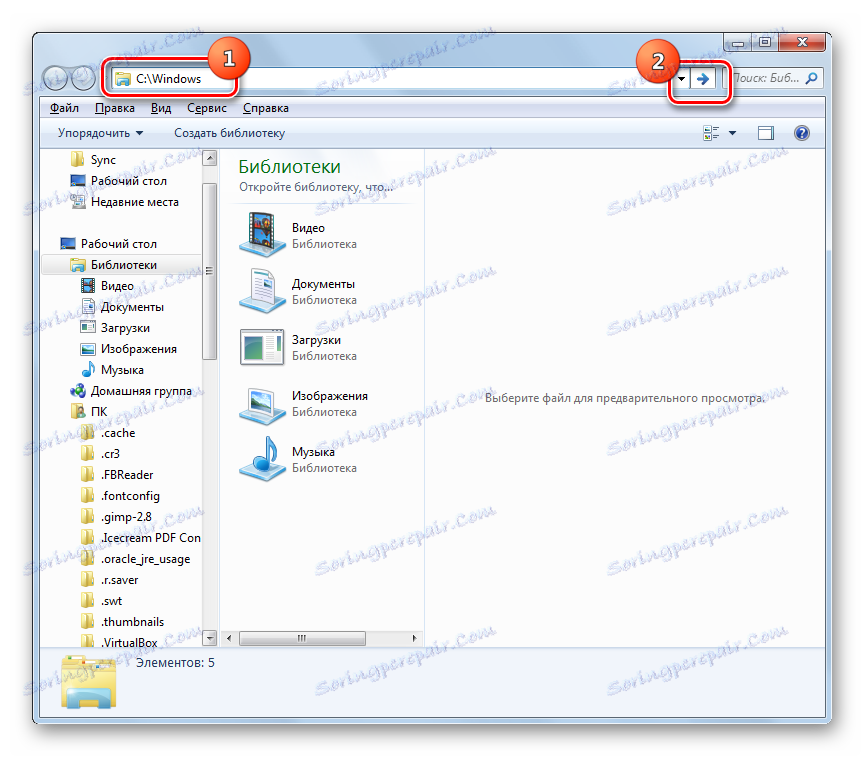This screenshot has width=865, height=757.
Task: Select .thumbnails folder in tree
Action: point(122,622)
